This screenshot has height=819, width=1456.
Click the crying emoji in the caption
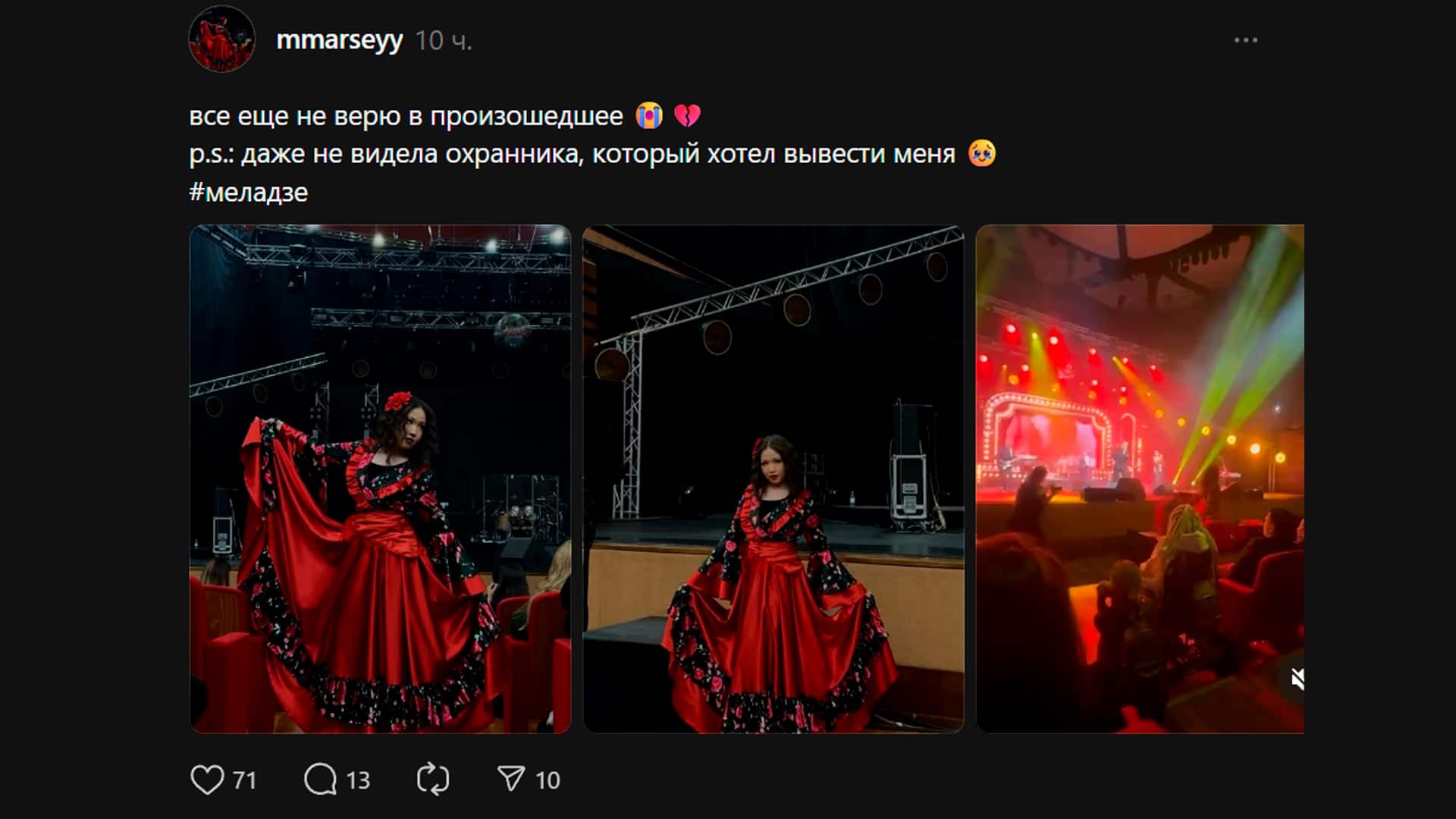[649, 116]
